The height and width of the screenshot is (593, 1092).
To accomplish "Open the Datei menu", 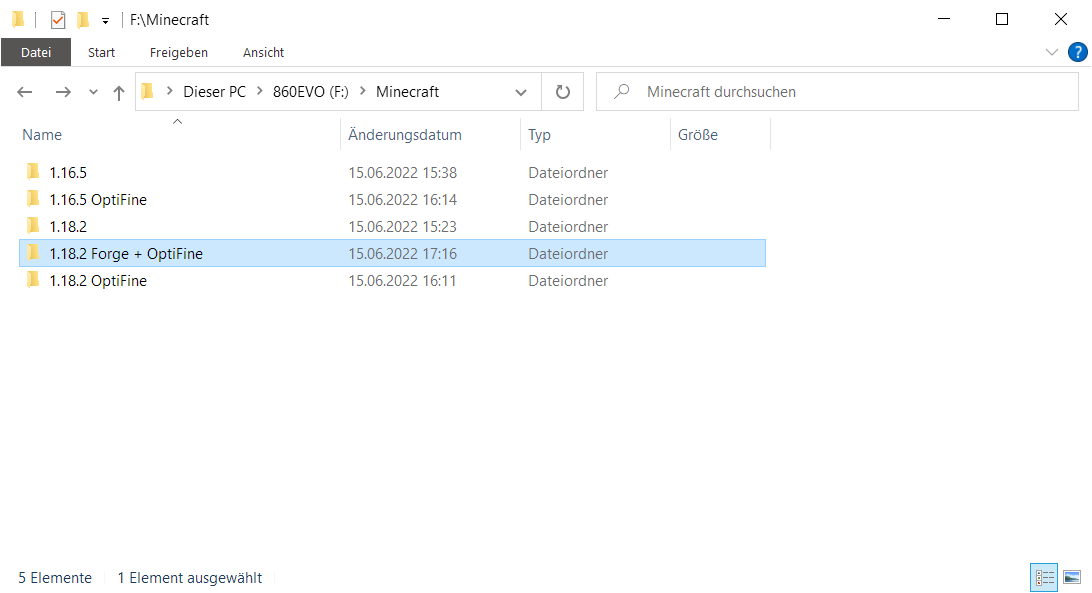I will [36, 52].
